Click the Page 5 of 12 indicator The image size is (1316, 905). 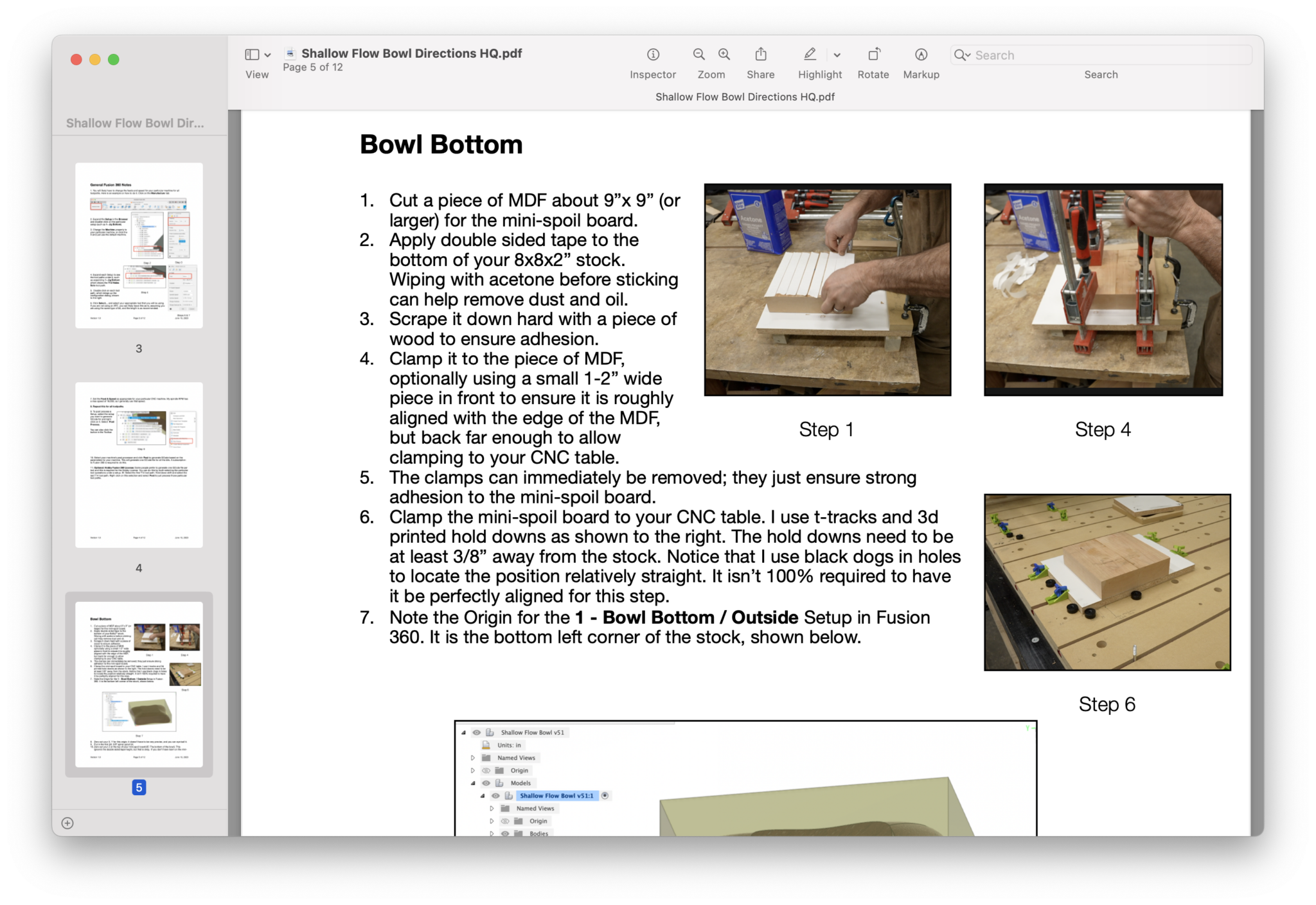pos(313,67)
